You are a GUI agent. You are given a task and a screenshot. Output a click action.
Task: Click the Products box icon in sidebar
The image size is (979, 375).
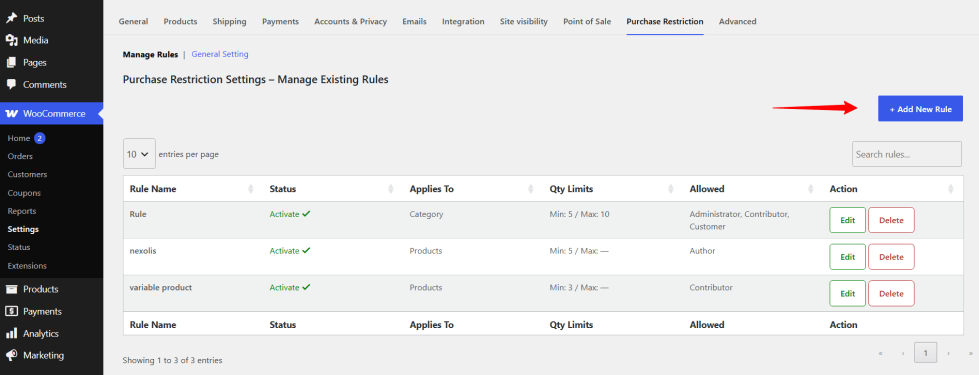[11, 289]
